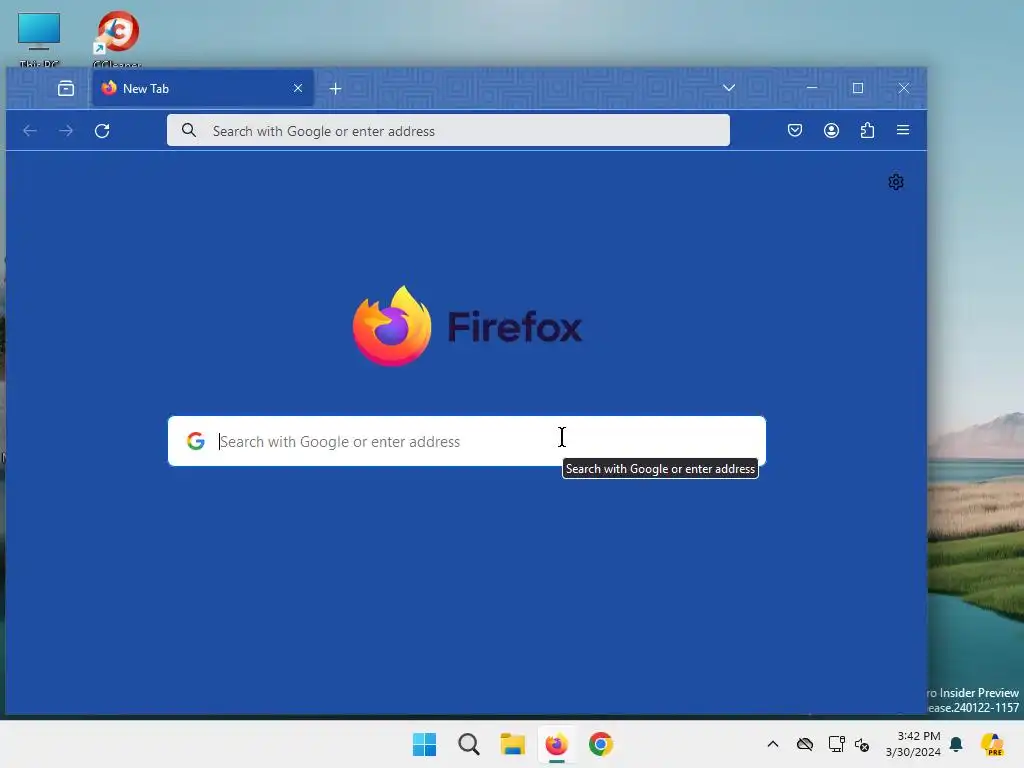Click the cloud sync-off tray icon
The height and width of the screenshot is (768, 1024).
click(805, 744)
